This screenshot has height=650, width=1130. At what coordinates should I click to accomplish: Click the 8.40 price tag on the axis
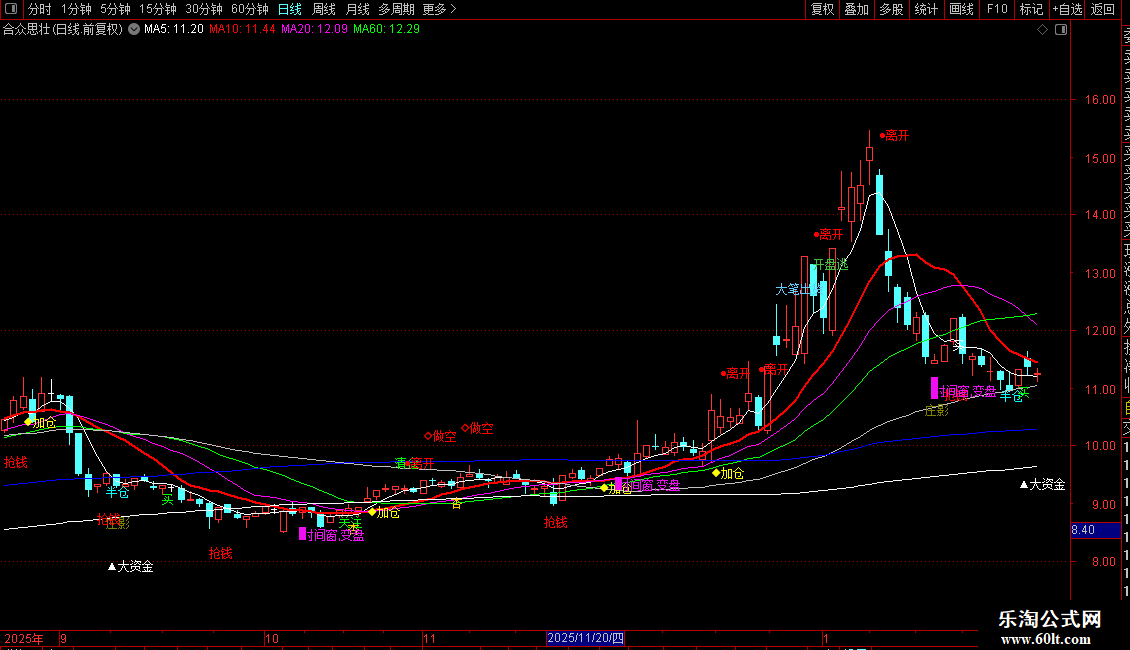click(x=1095, y=530)
